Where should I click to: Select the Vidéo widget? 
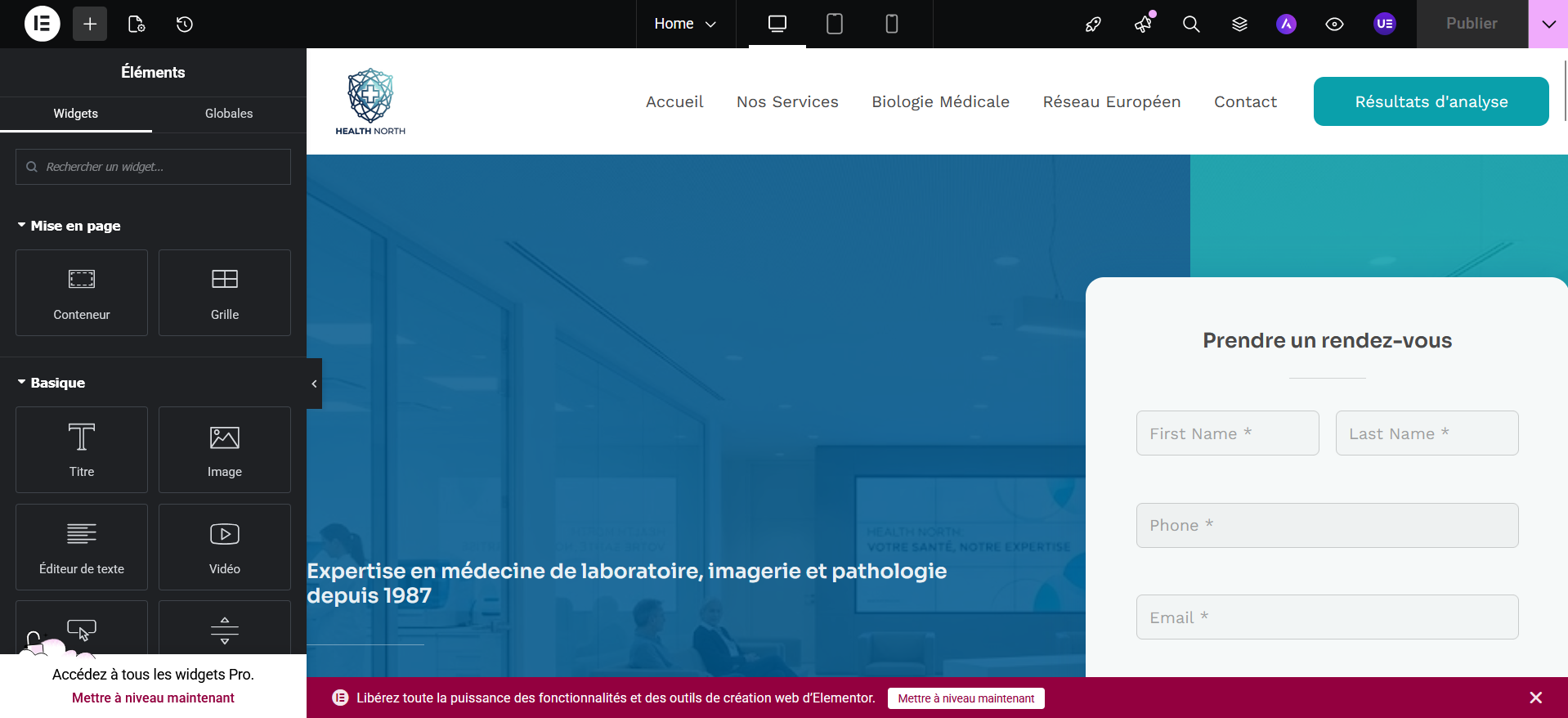(x=225, y=547)
